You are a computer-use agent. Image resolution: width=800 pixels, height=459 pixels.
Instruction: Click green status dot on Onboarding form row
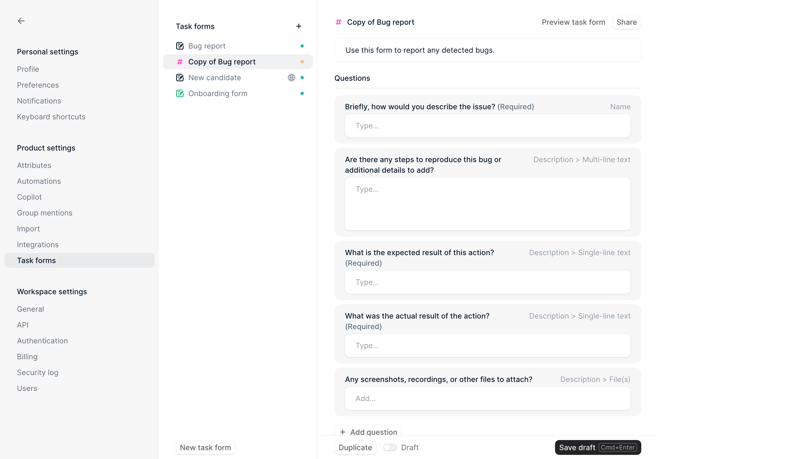[302, 93]
